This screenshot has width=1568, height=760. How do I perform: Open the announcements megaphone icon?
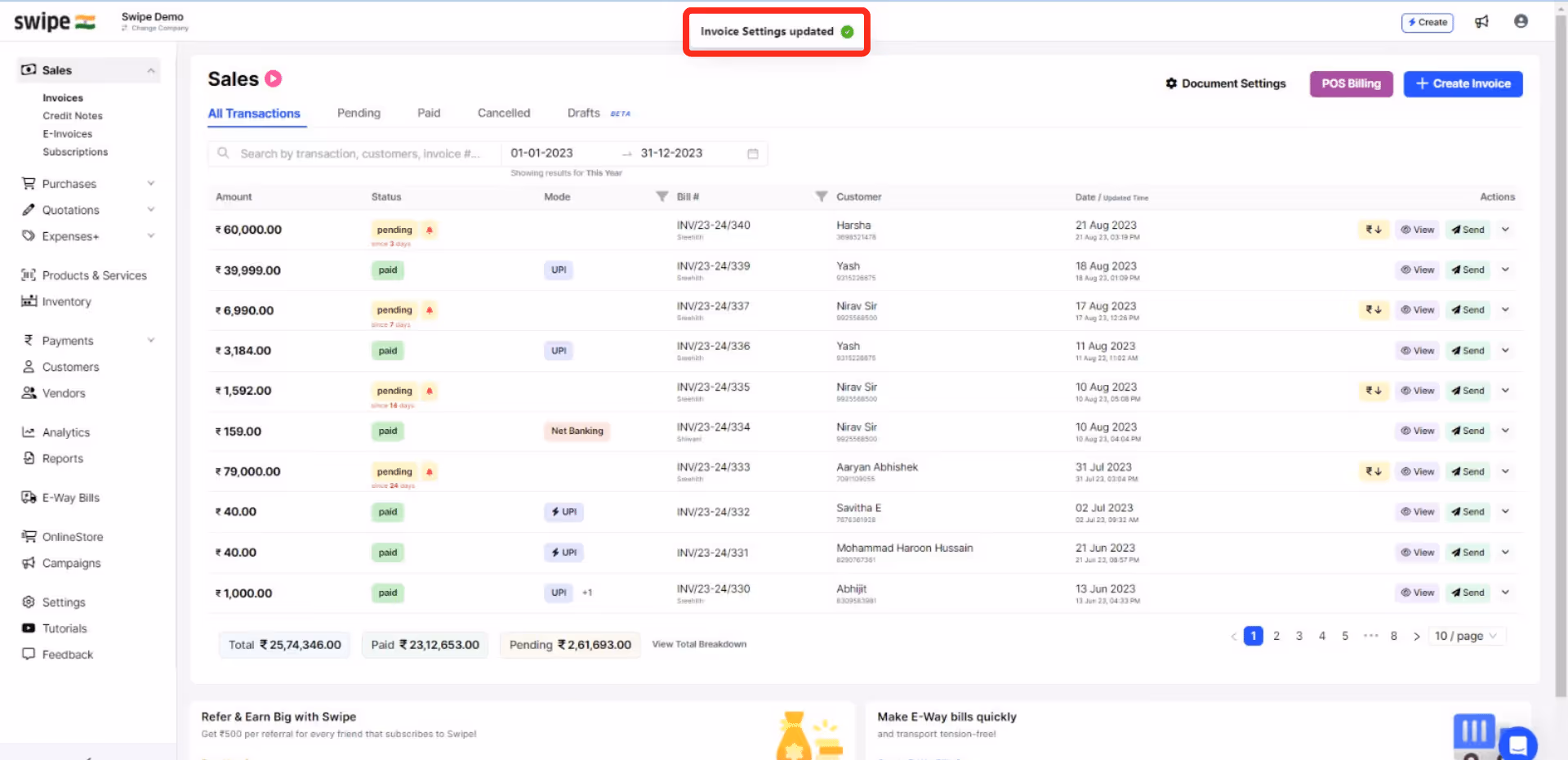click(1481, 22)
